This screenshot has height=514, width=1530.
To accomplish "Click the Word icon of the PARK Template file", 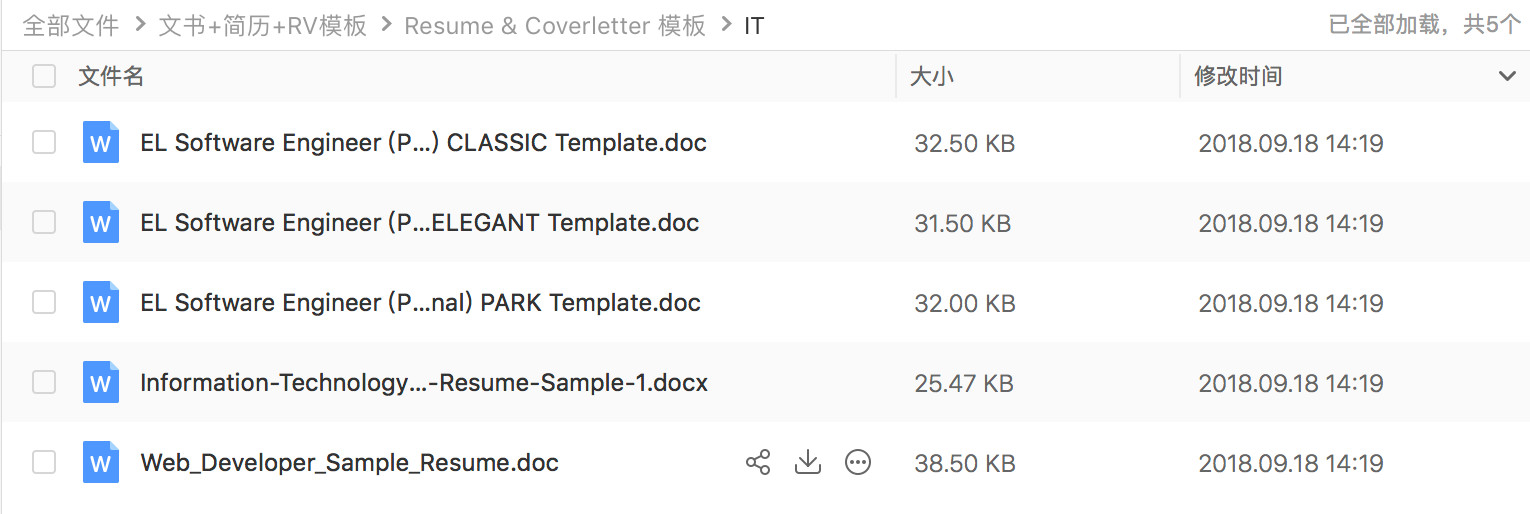I will (100, 302).
